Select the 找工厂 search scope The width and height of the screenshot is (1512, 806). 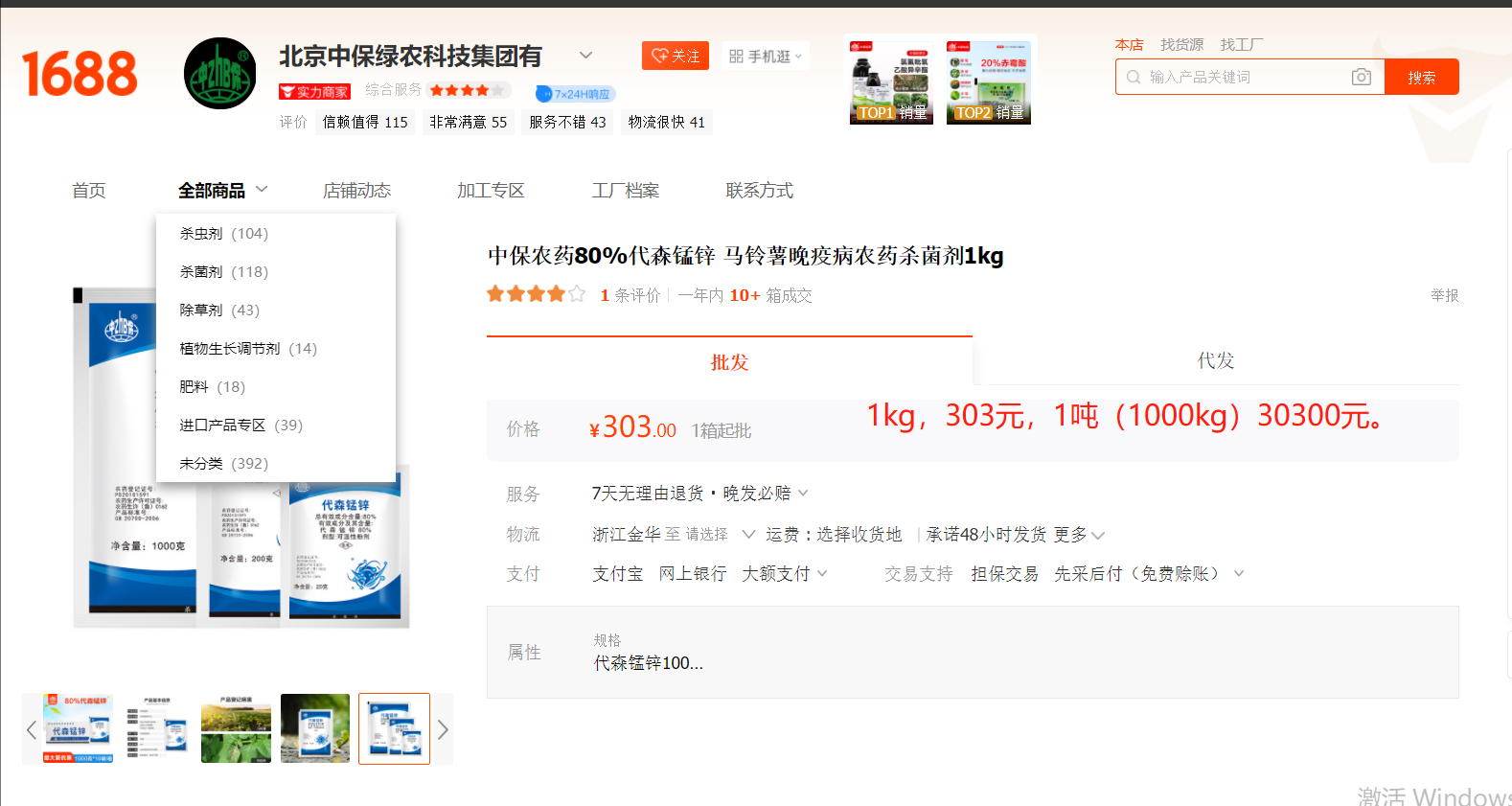click(x=1242, y=44)
